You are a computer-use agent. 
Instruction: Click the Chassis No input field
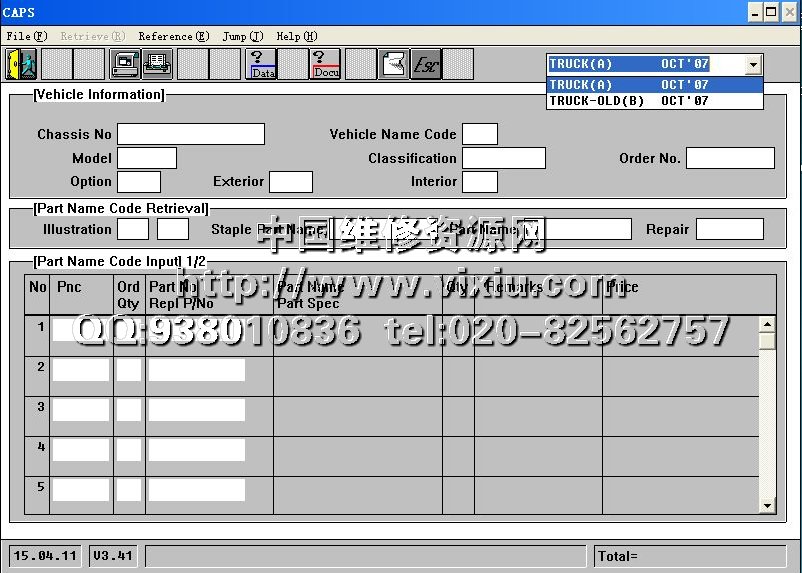[190, 134]
